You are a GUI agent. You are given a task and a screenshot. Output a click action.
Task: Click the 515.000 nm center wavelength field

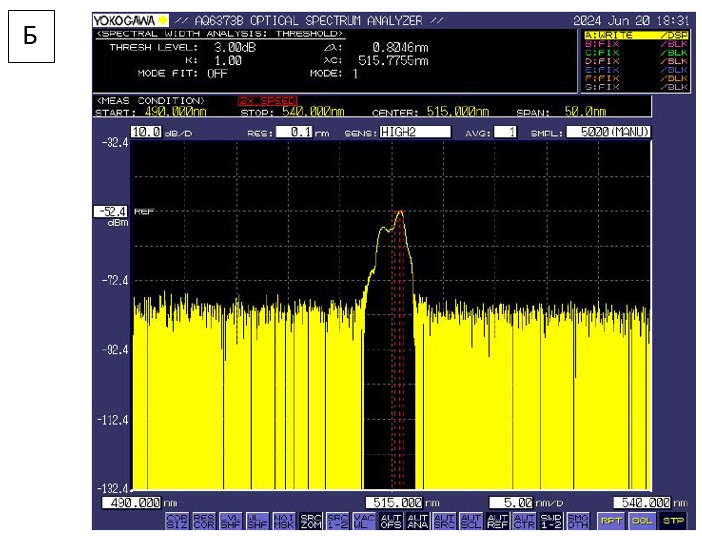(393, 502)
